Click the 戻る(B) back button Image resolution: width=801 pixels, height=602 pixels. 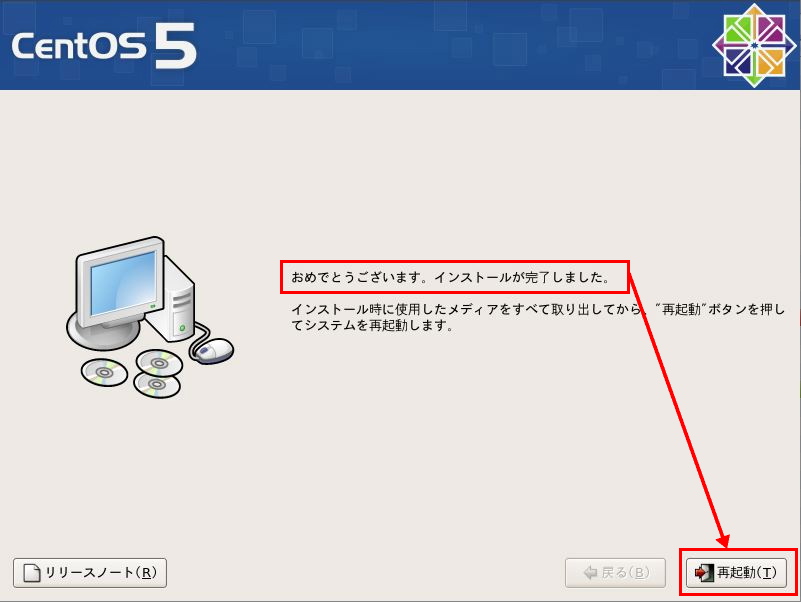[615, 573]
